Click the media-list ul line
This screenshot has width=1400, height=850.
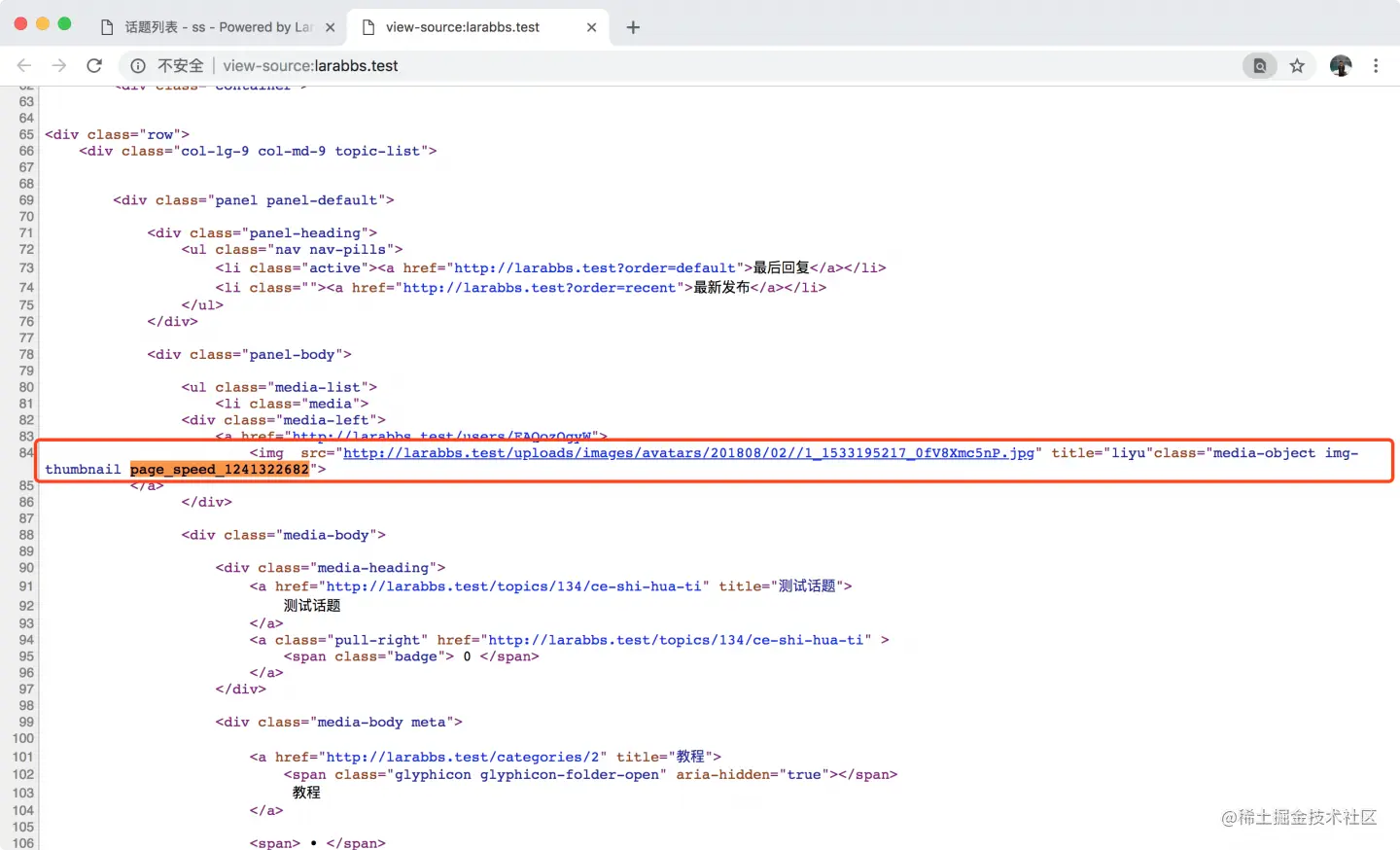[x=279, y=387]
